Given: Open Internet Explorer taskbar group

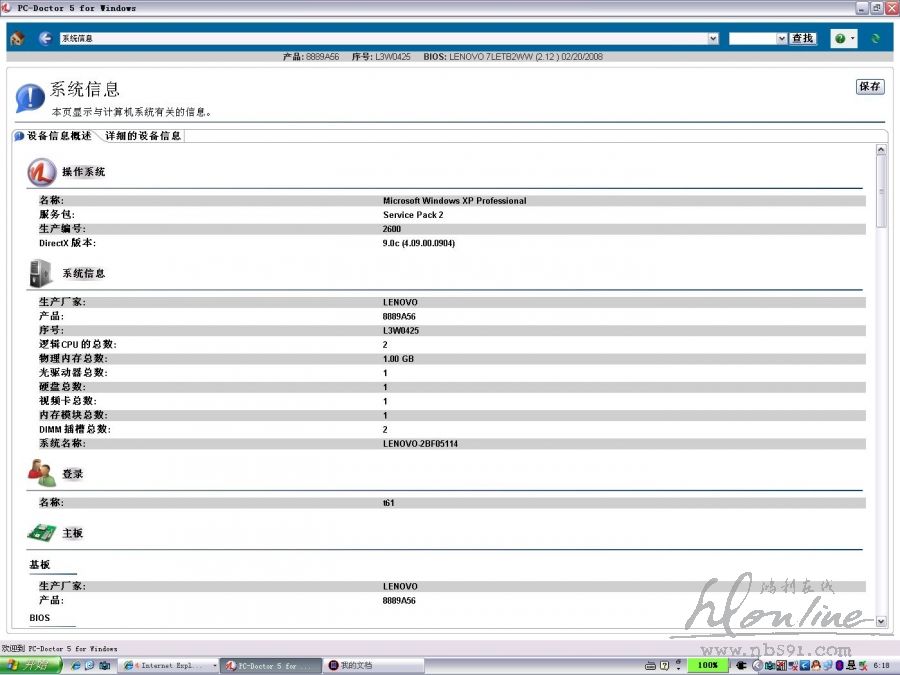Looking at the screenshot, I should click(170, 666).
